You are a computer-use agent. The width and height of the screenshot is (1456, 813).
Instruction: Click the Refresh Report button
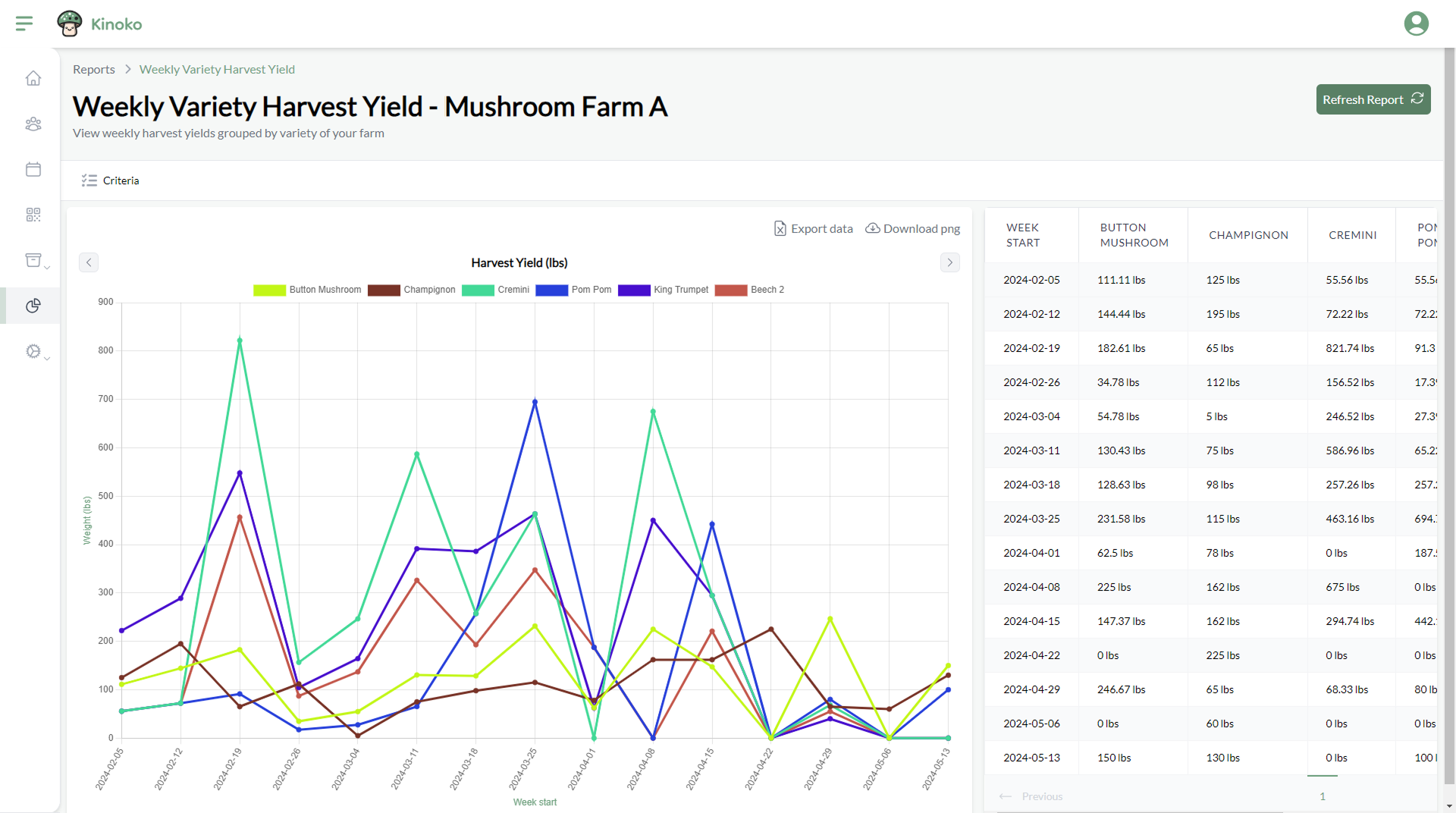pos(1373,99)
